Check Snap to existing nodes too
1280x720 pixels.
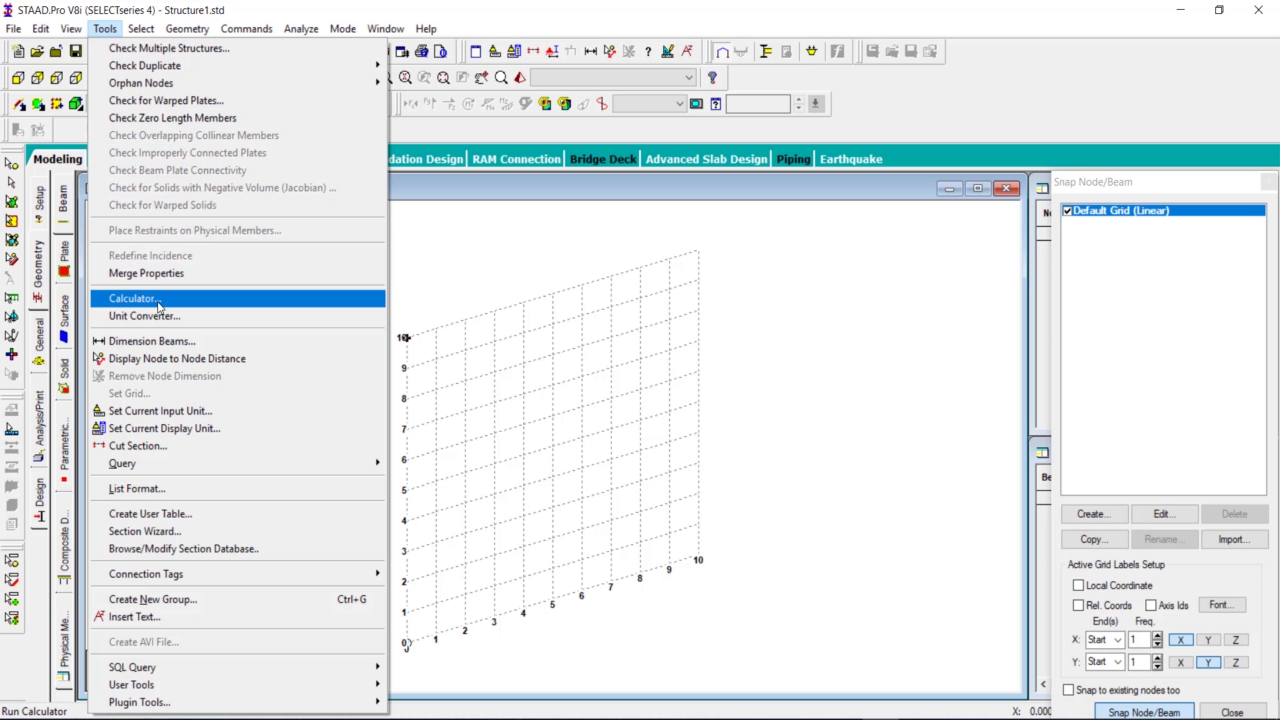[1069, 690]
